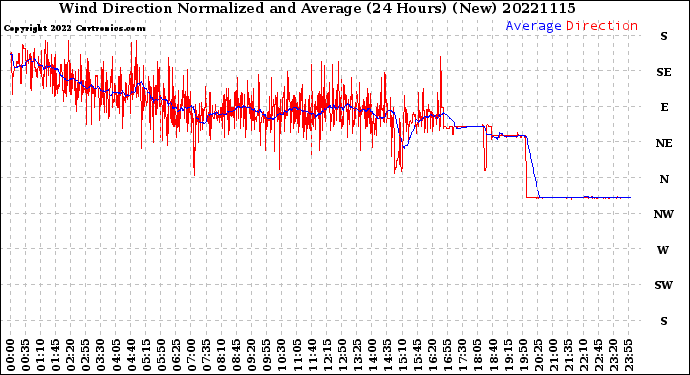Click the 14:00 time axis label
Screen dimensions: 690x375
coord(372,355)
